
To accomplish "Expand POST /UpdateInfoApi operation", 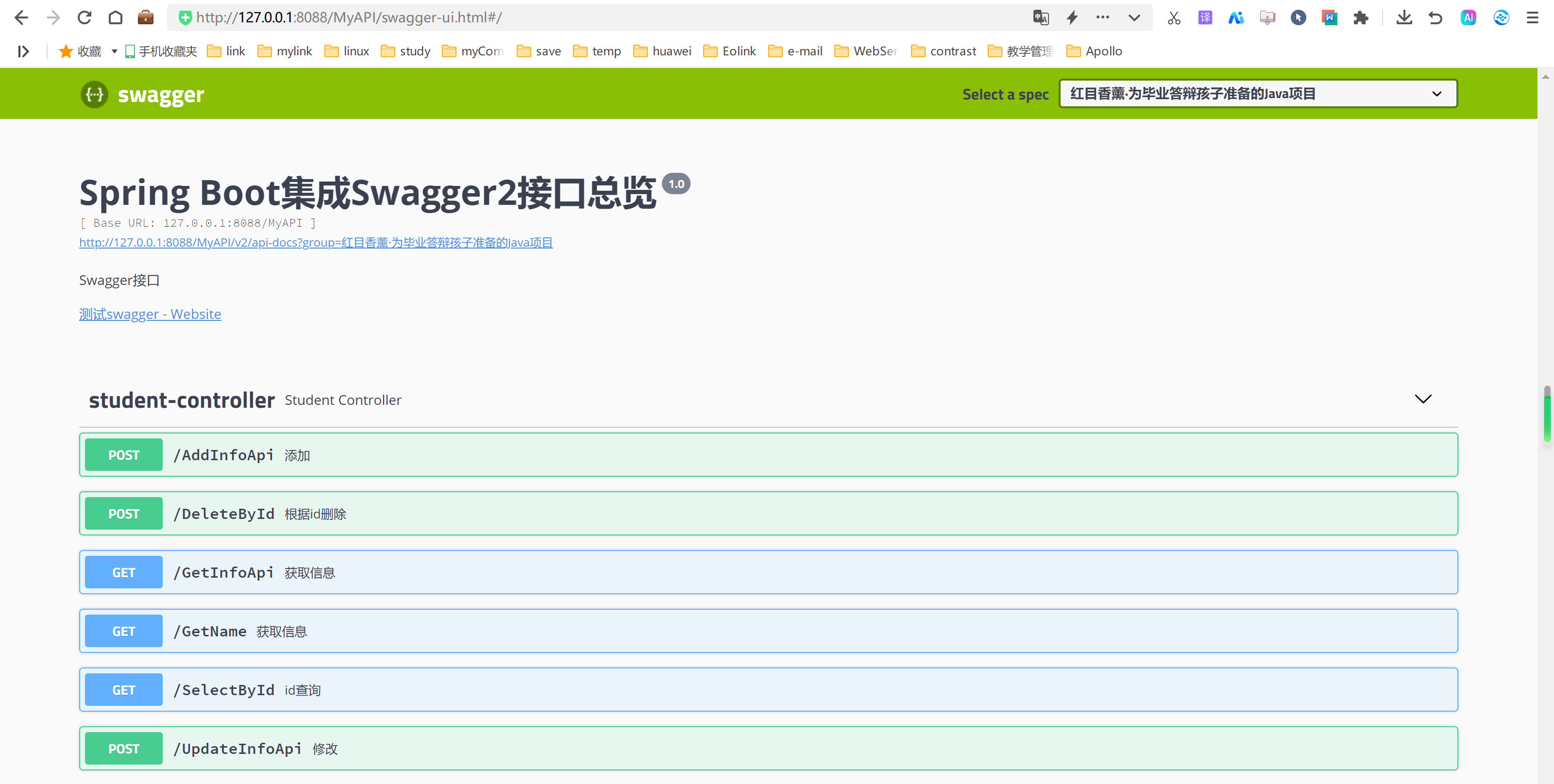I will [769, 749].
